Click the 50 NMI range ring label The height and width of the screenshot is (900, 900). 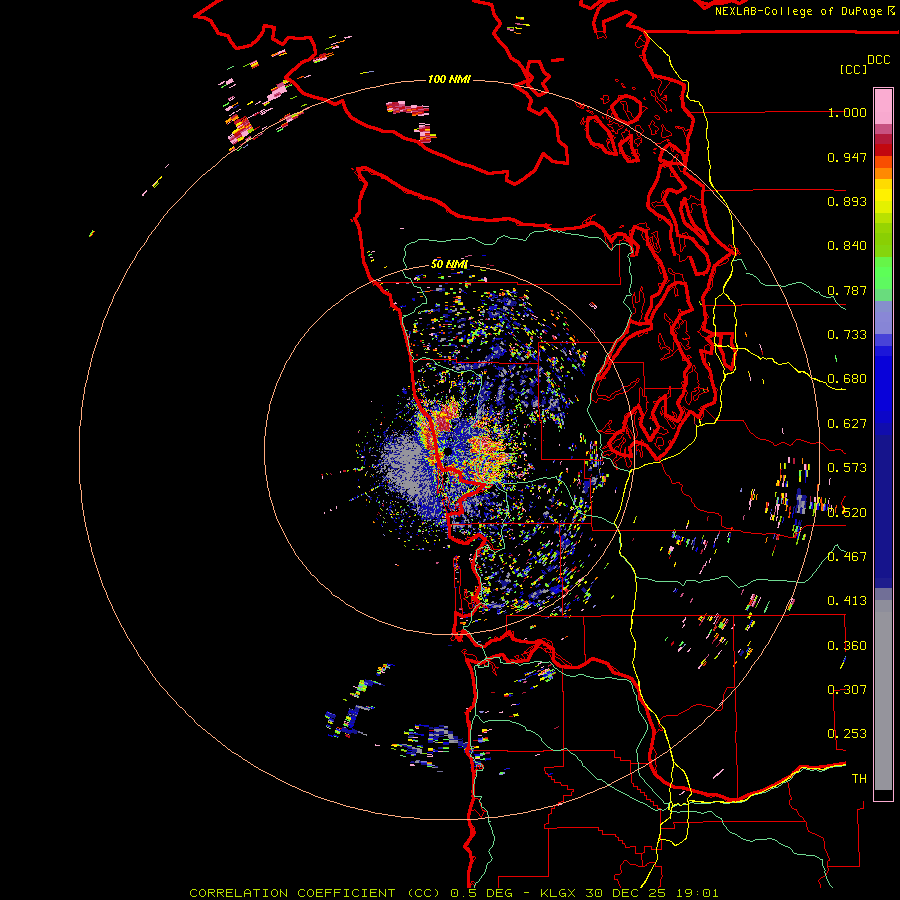click(x=449, y=264)
